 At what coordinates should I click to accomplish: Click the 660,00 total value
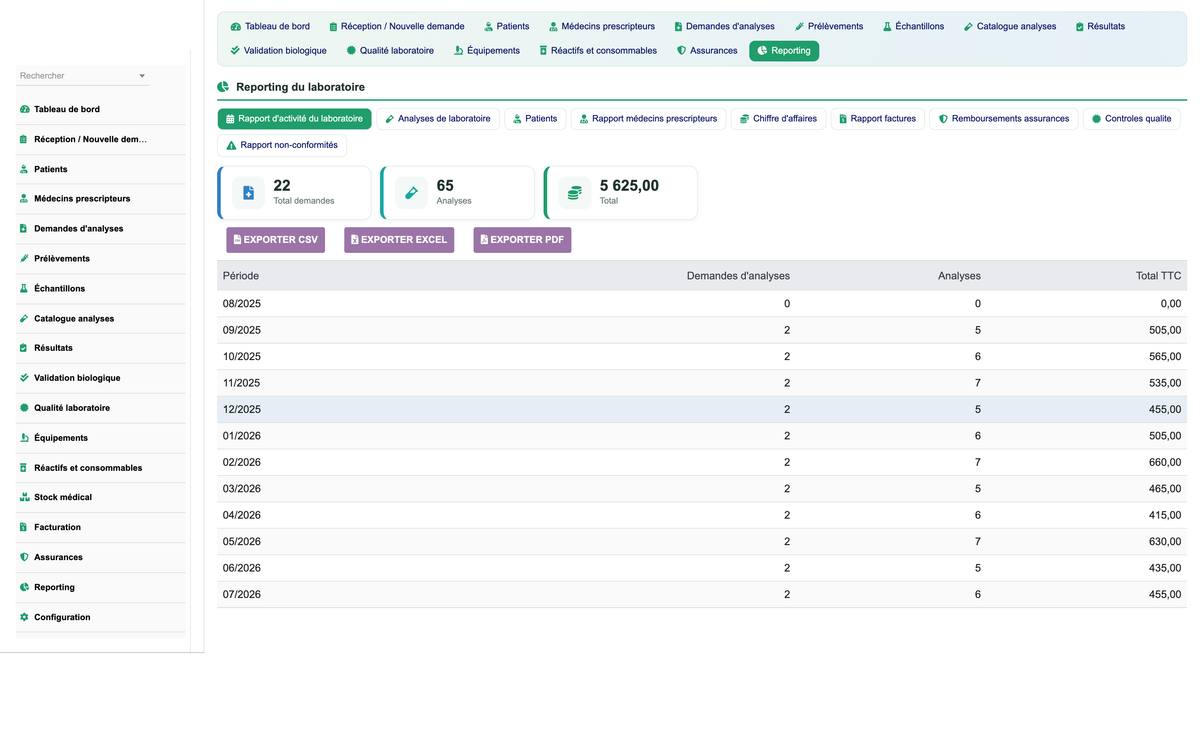tap(1165, 462)
